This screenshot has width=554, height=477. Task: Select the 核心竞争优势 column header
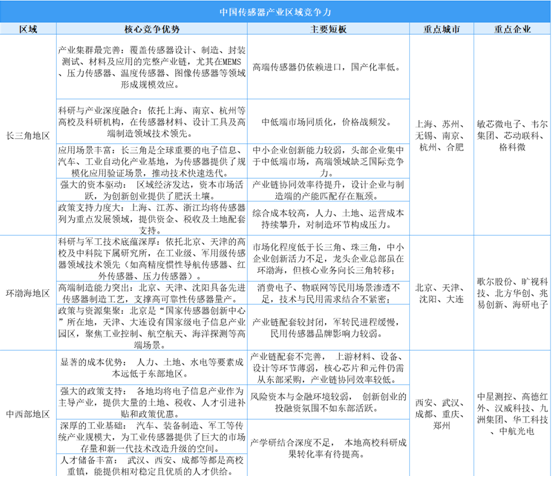point(152,29)
